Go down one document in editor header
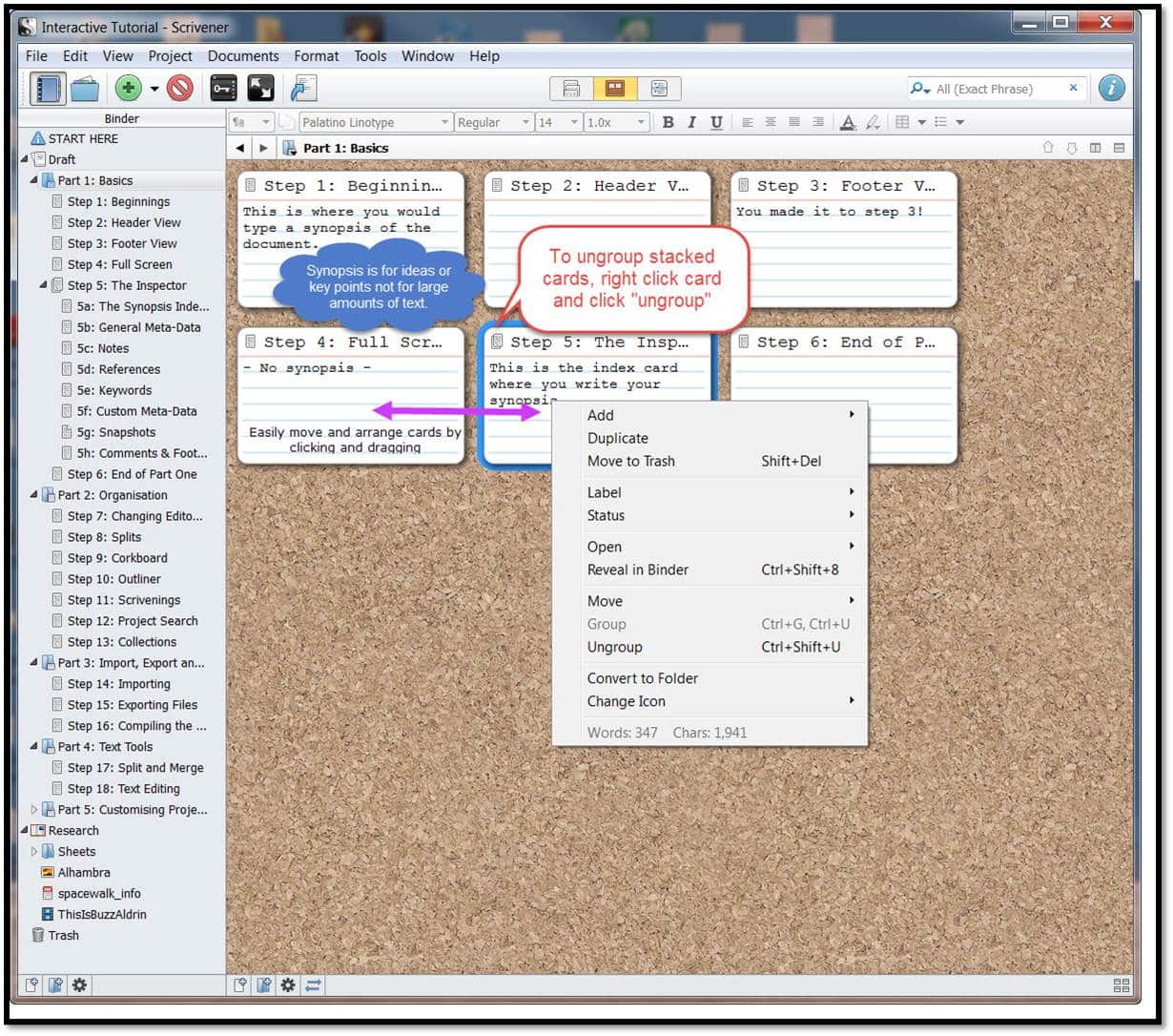This screenshot has height=1036, width=1173. click(1072, 148)
